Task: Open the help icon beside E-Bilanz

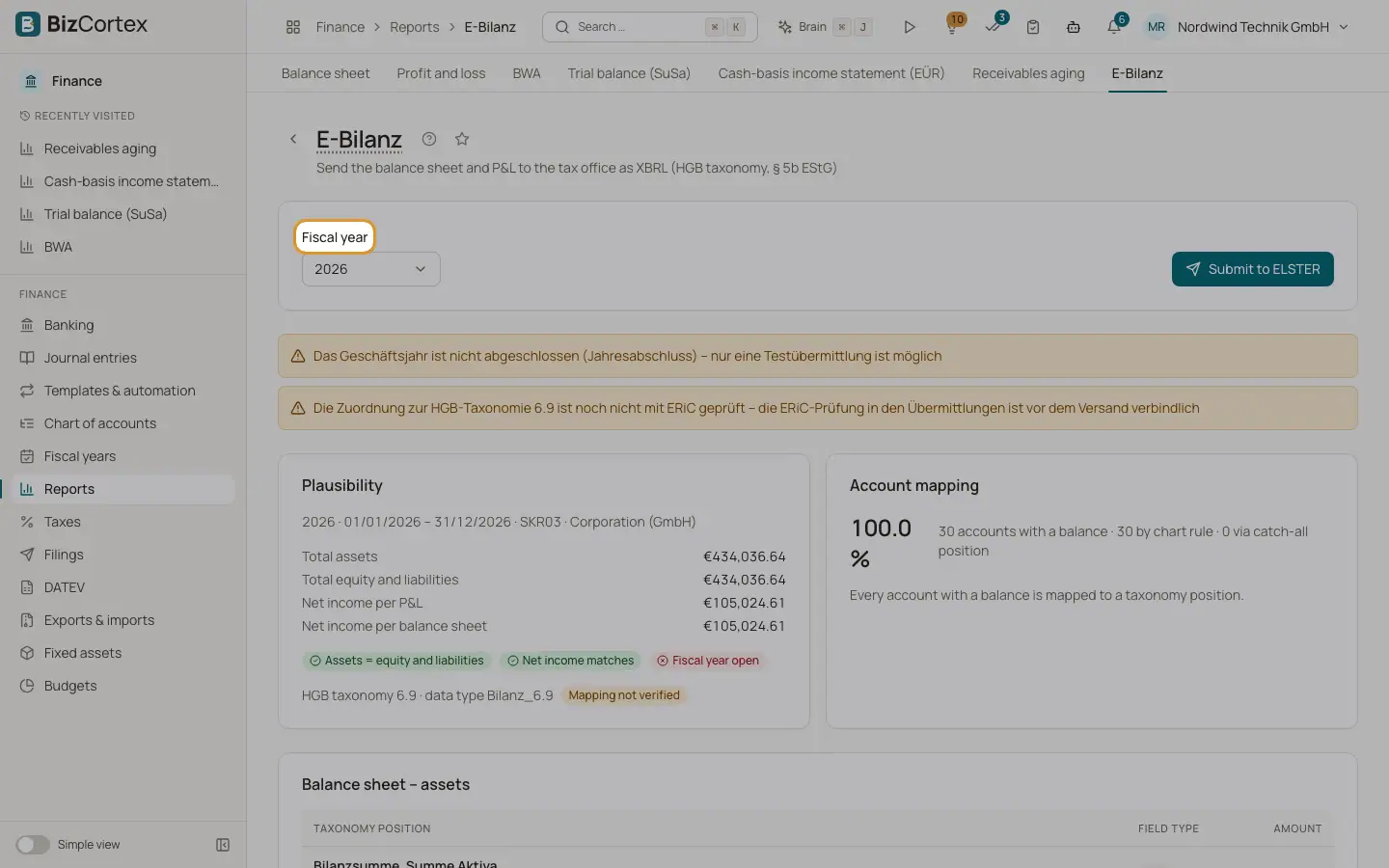Action: click(x=429, y=139)
